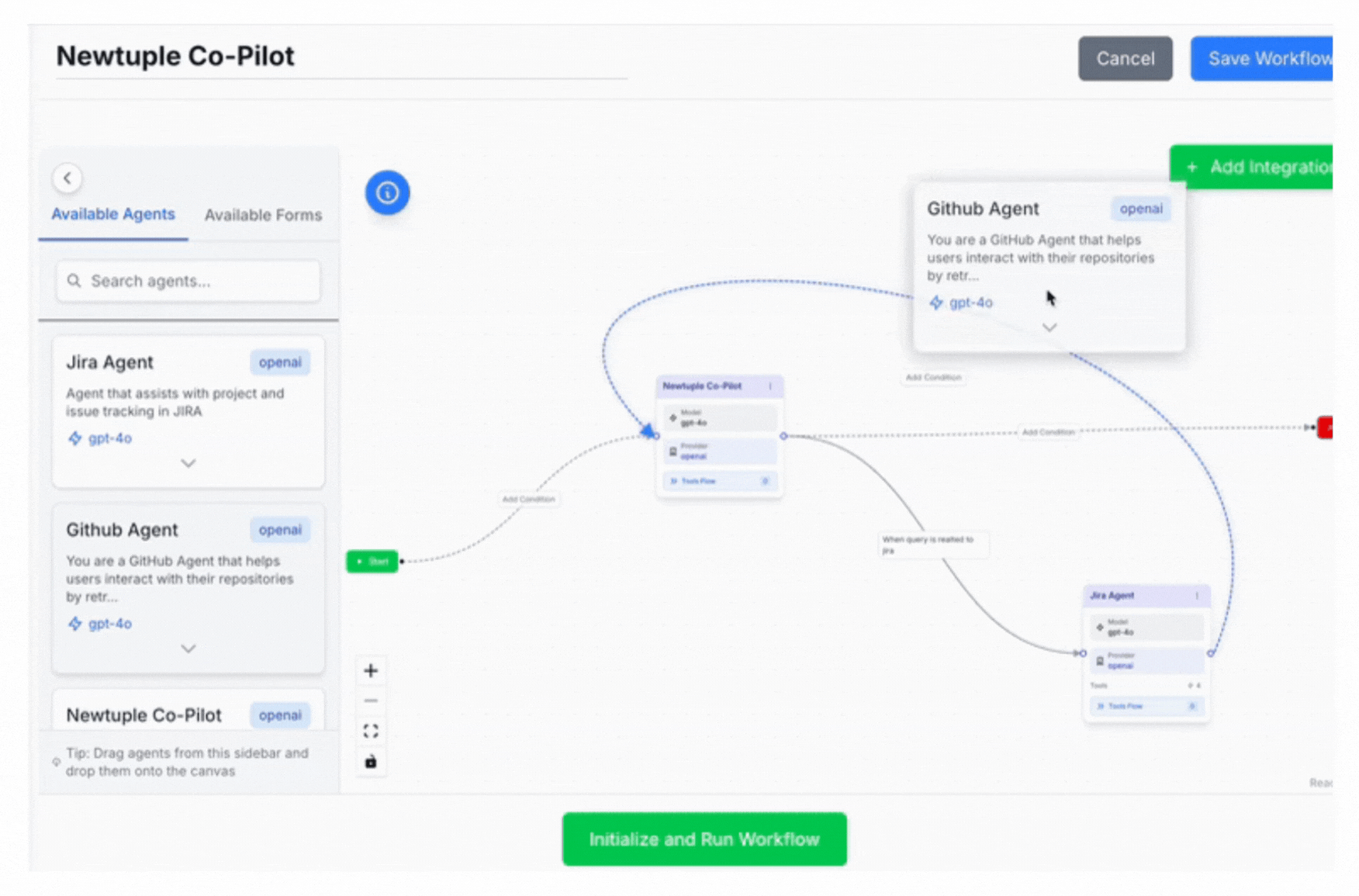Collapse sidebar with back arrow icon
The height and width of the screenshot is (896, 1359).
coord(67,178)
